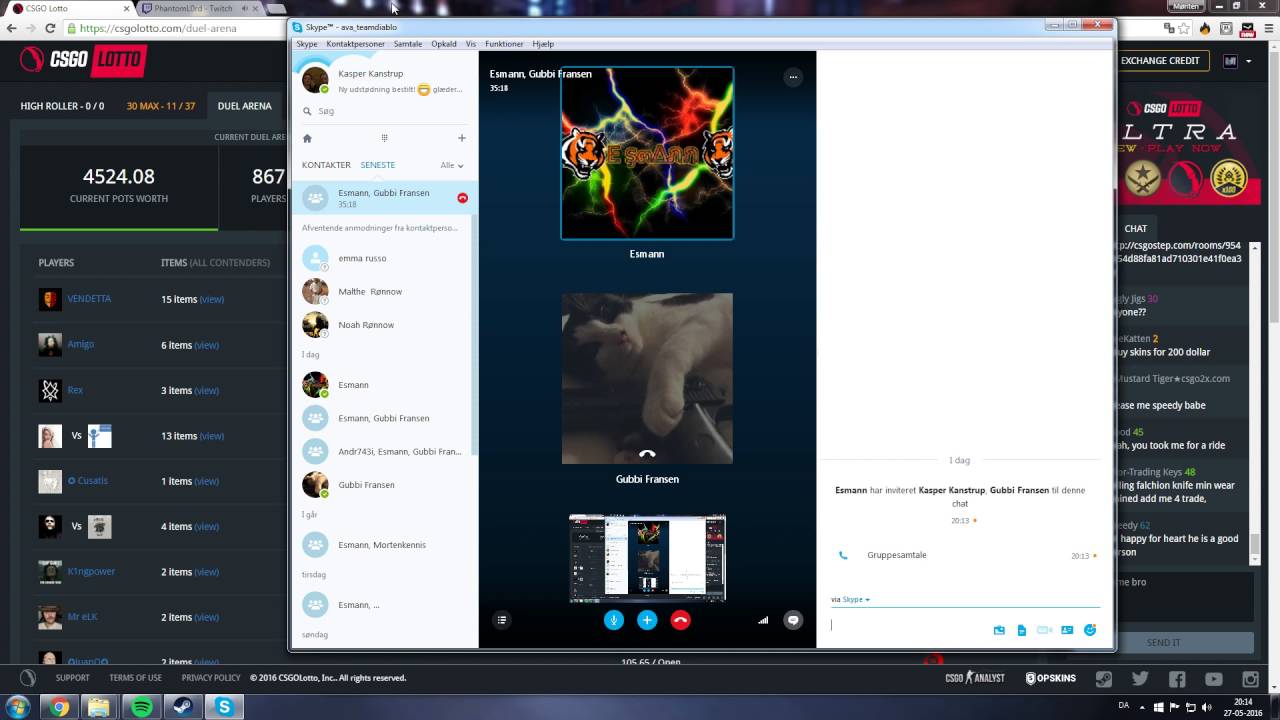The height and width of the screenshot is (720, 1280).
Task: Select contact Gubbi Fransen in list
Action: [383, 485]
